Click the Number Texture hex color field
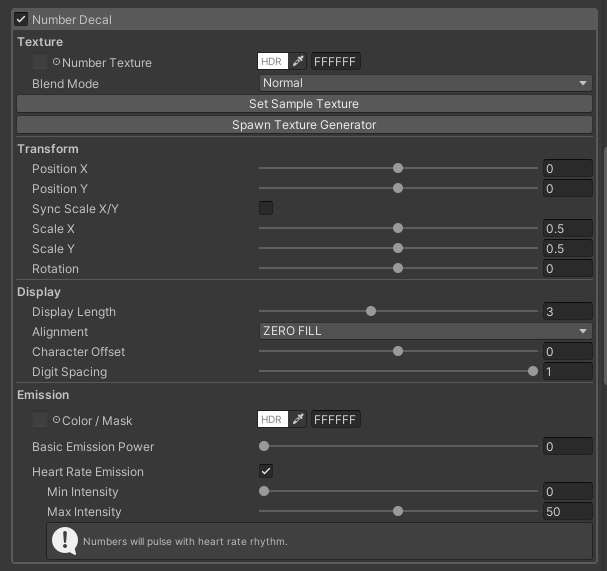Viewport: 607px width, 571px height. 335,62
